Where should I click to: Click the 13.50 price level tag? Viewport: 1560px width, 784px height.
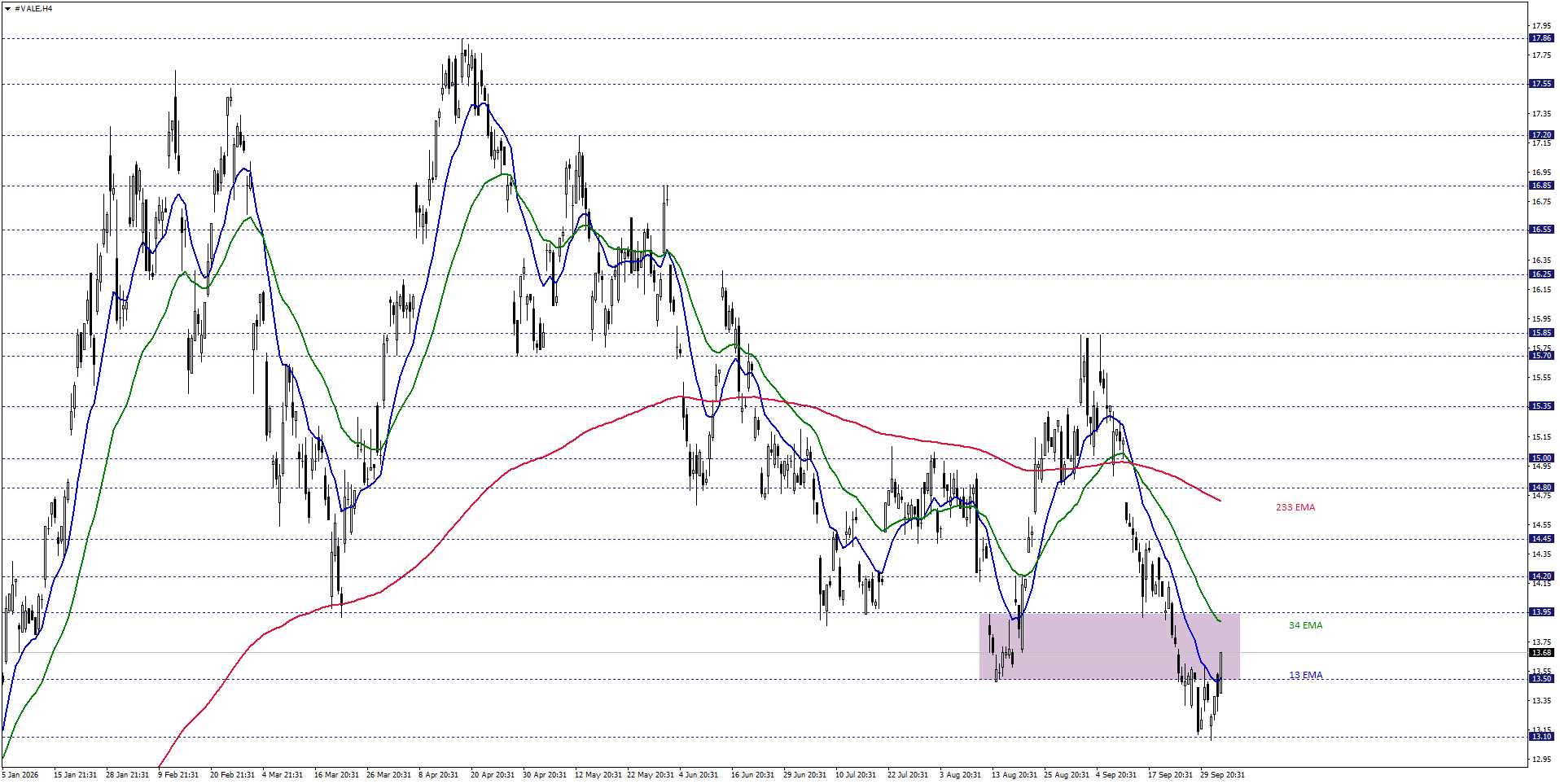tap(1541, 679)
